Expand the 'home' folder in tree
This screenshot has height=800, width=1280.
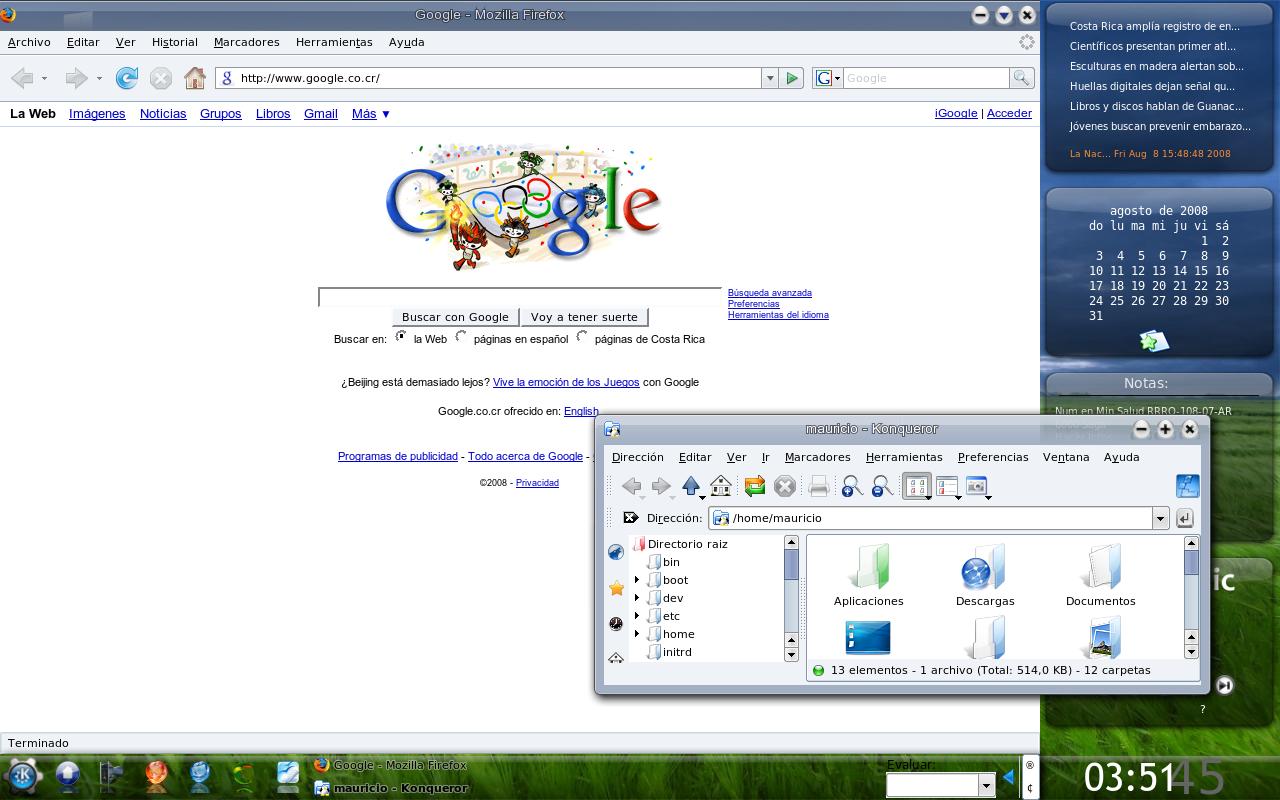[x=636, y=634]
